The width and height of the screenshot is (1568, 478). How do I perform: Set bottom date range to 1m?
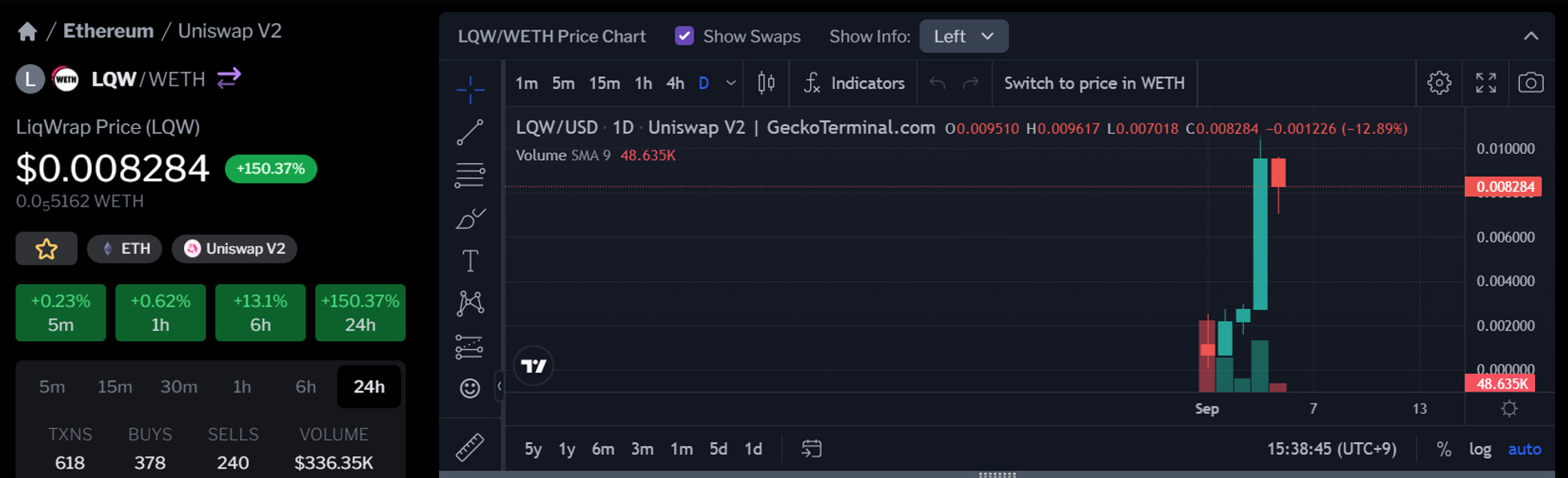682,449
